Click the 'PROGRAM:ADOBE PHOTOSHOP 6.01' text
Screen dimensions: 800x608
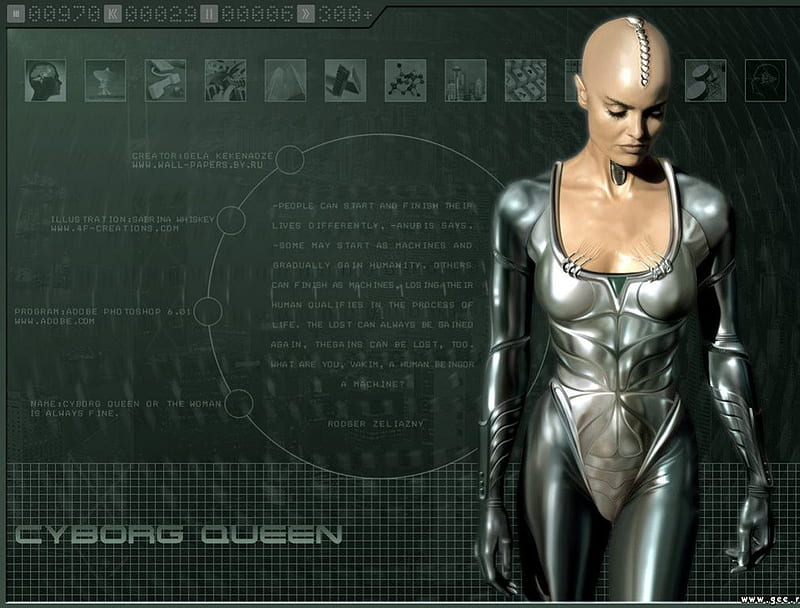click(x=103, y=311)
